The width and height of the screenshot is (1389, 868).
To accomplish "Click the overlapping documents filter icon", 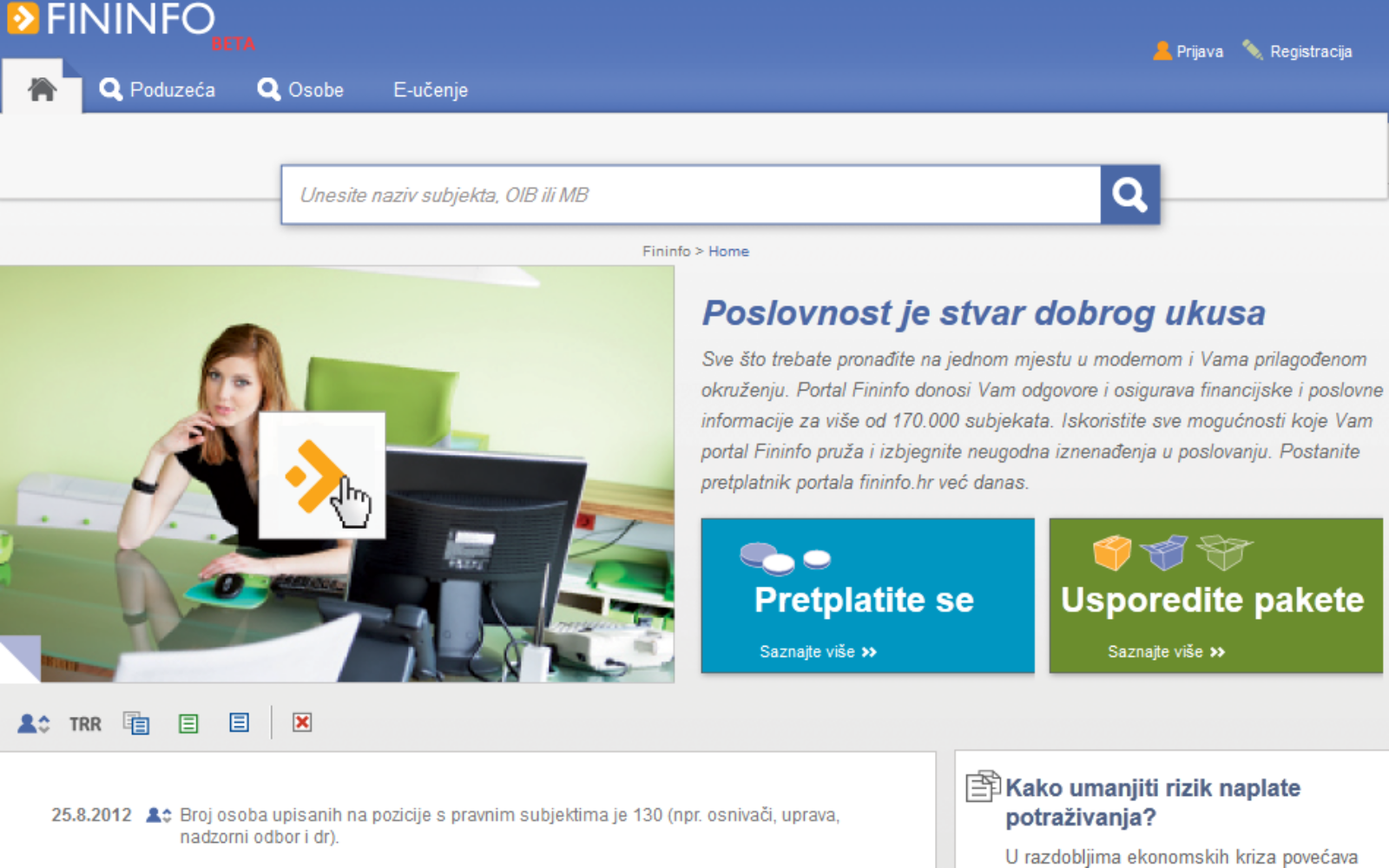I will [x=136, y=723].
